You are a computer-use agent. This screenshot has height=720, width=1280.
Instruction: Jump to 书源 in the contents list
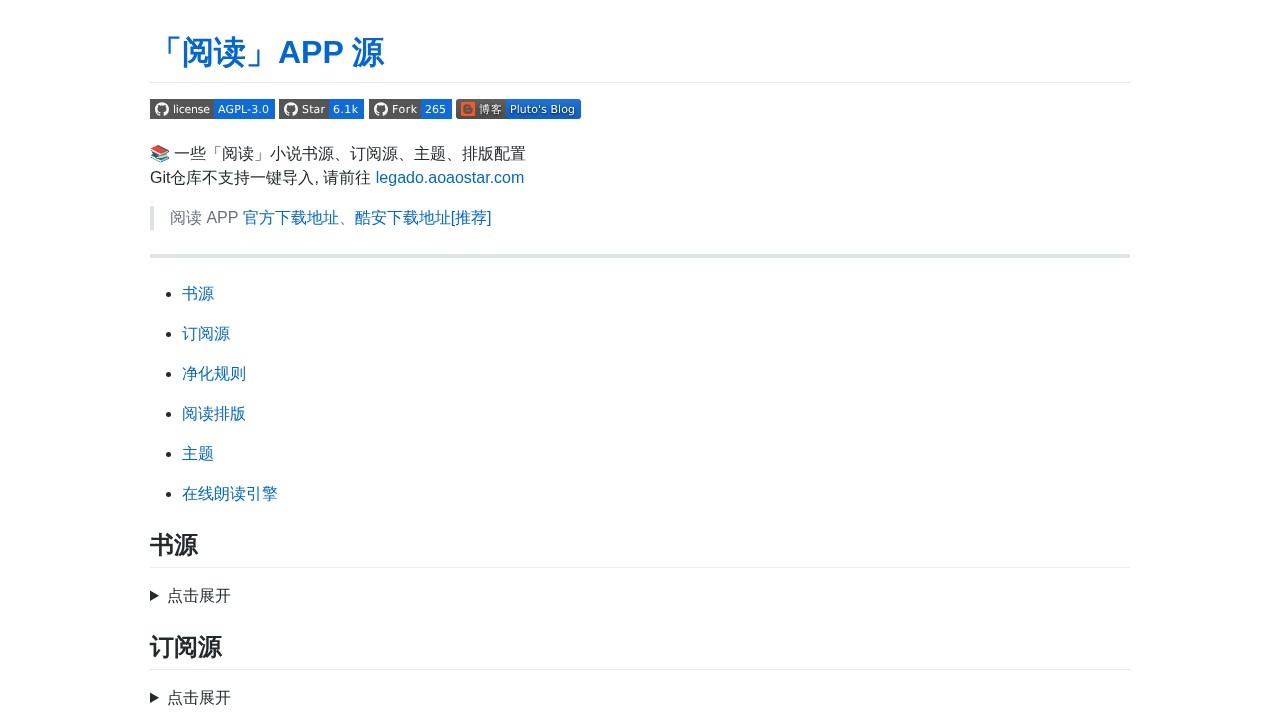click(198, 294)
